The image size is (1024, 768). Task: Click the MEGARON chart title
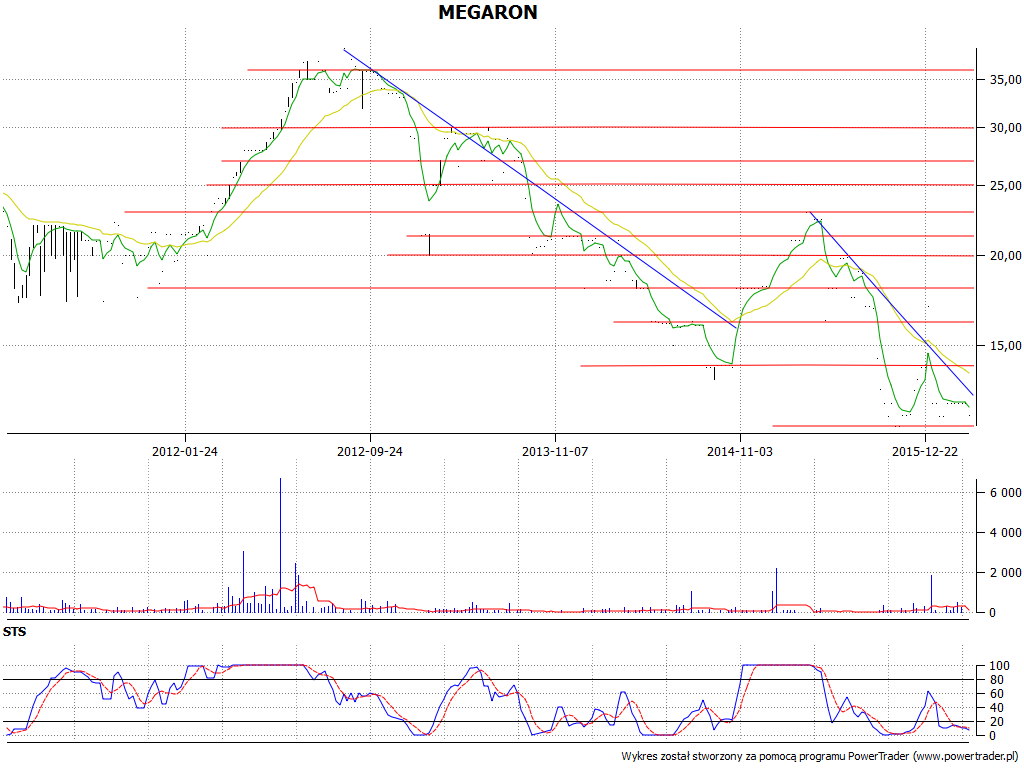[487, 12]
